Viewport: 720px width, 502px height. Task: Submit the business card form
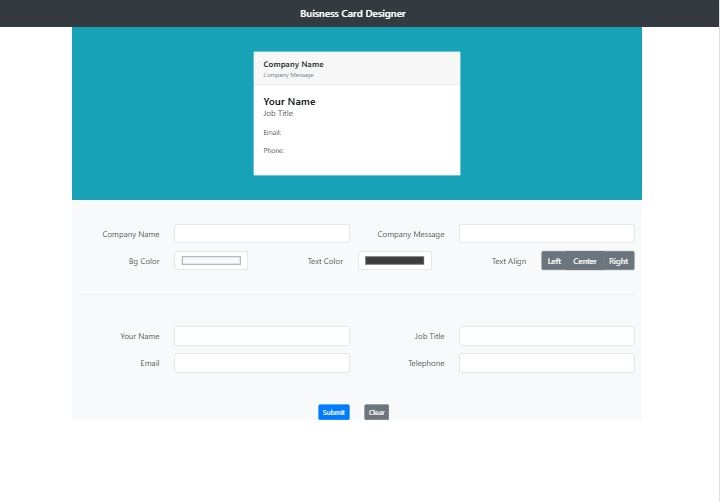pyautogui.click(x=334, y=412)
